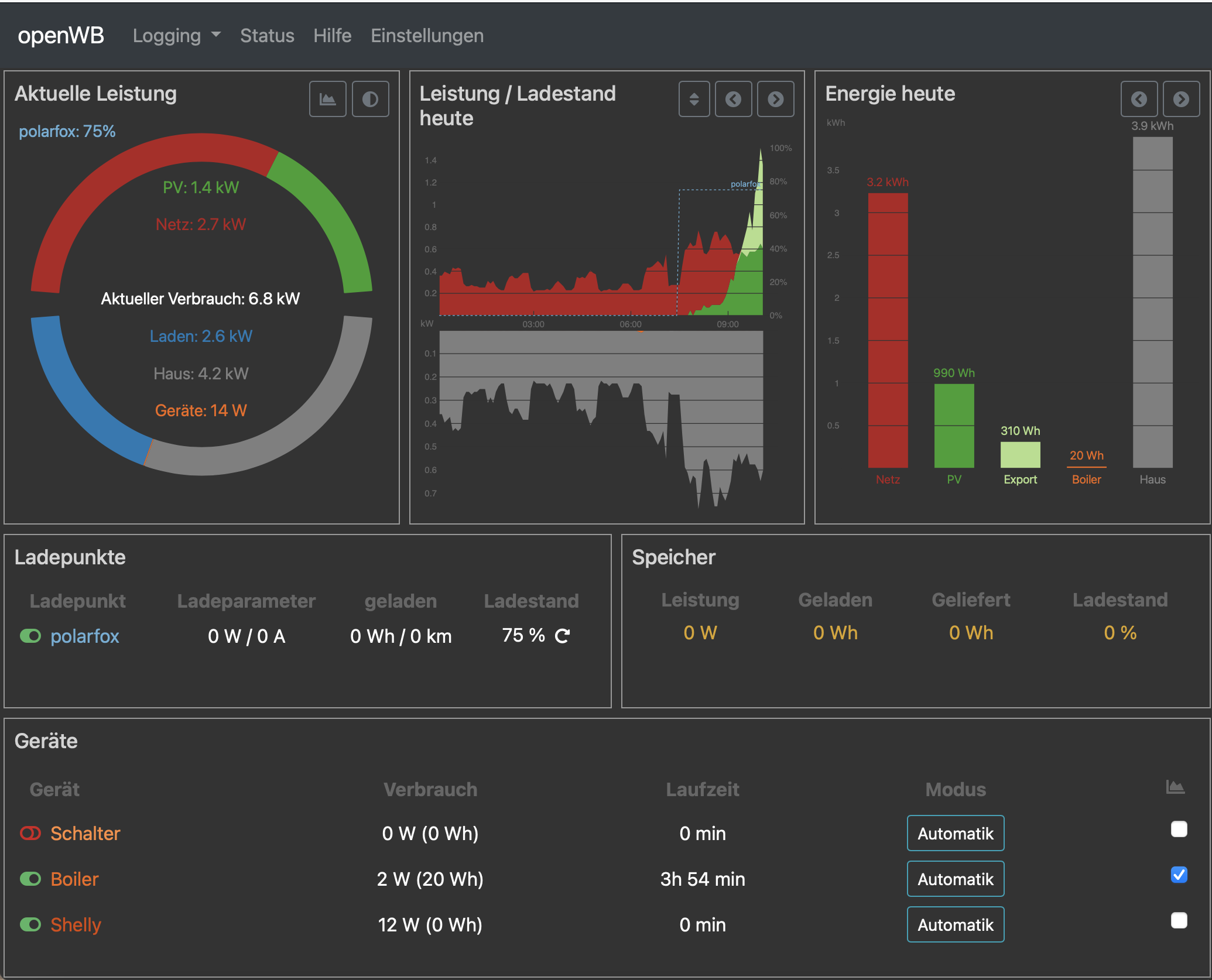Toggle the polarfox charge point switch
1212x980 pixels.
pyautogui.click(x=30, y=636)
